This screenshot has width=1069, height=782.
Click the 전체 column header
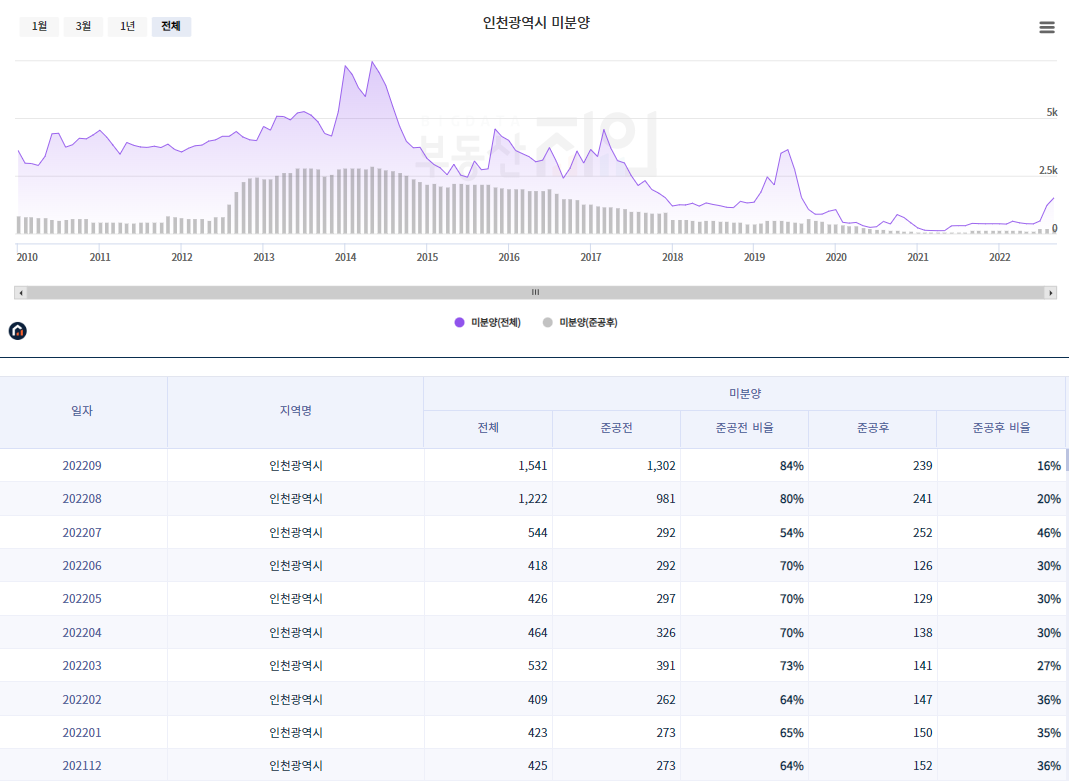pos(488,428)
